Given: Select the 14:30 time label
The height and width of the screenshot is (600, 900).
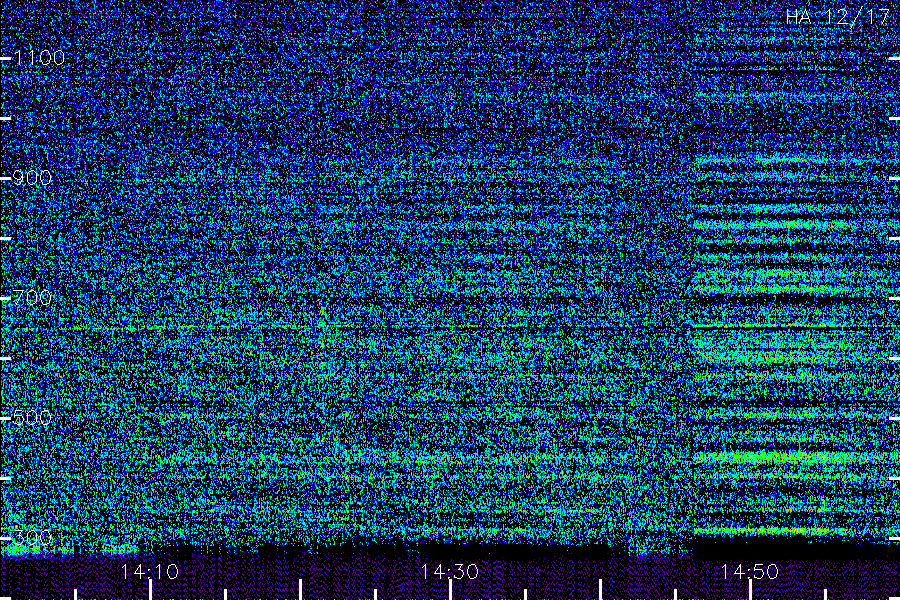Looking at the screenshot, I should (x=449, y=571).
